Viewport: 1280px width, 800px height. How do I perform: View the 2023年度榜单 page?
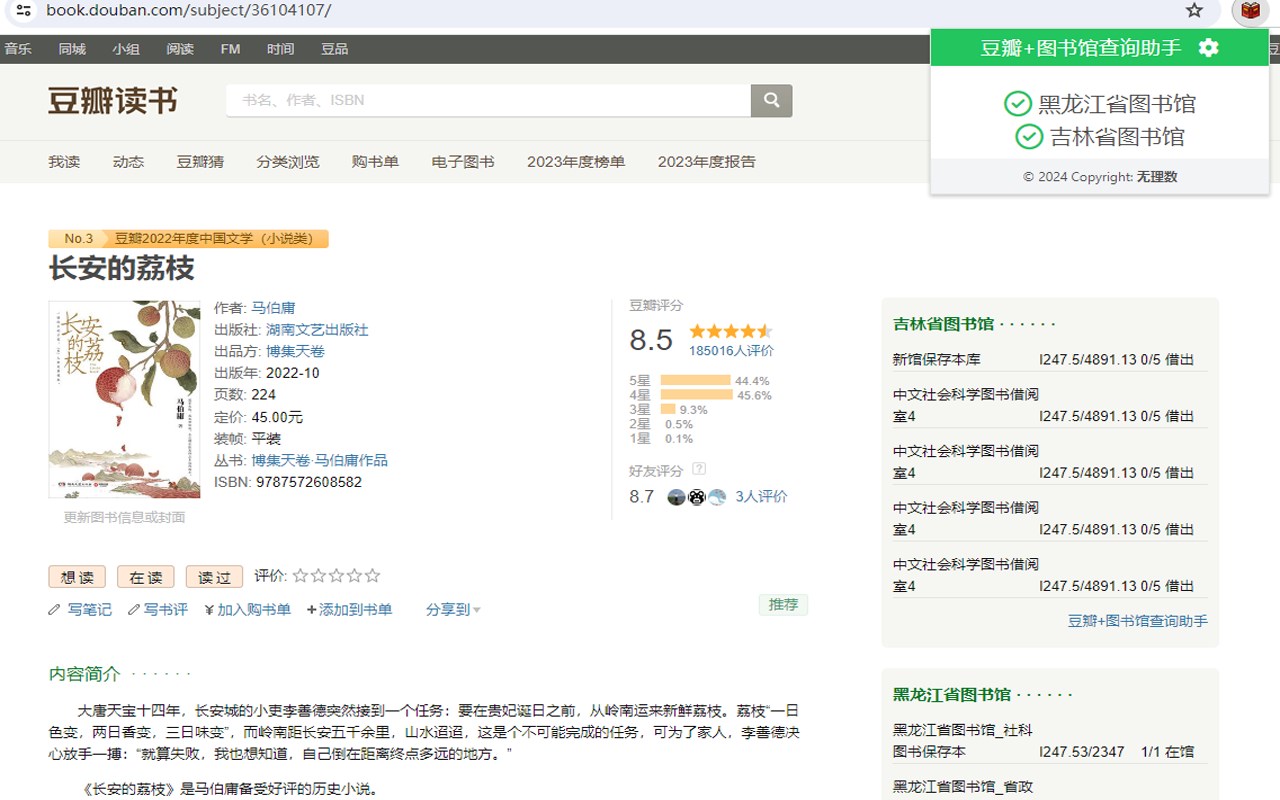click(x=576, y=162)
